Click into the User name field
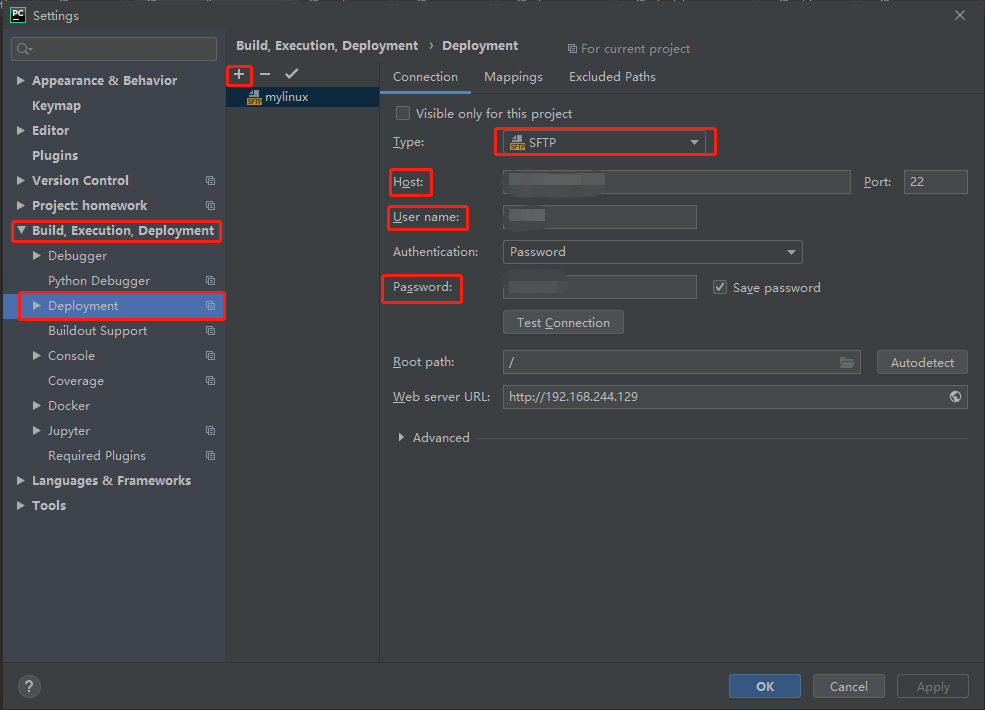Viewport: 985px width, 710px height. point(599,217)
